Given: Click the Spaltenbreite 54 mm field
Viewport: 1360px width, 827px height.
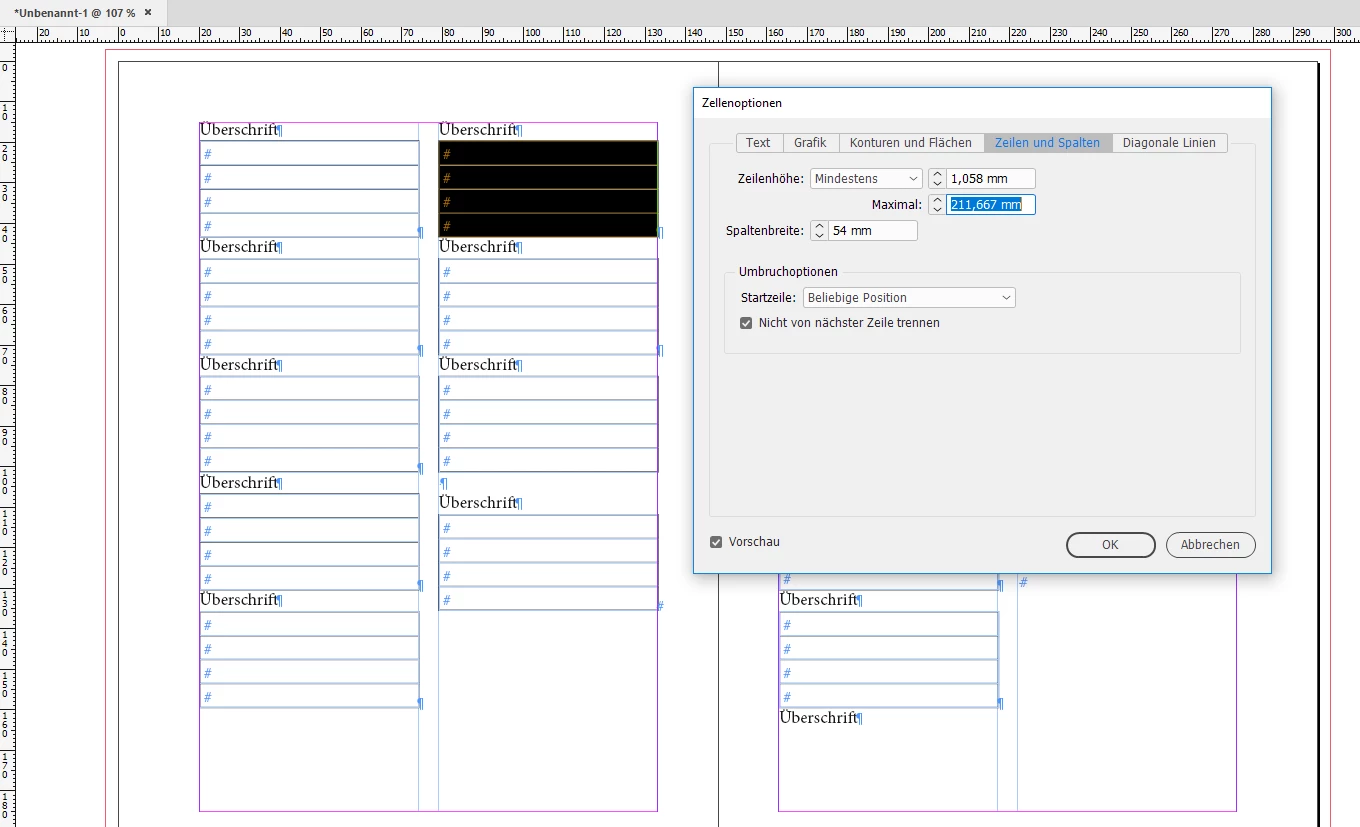Looking at the screenshot, I should (872, 231).
